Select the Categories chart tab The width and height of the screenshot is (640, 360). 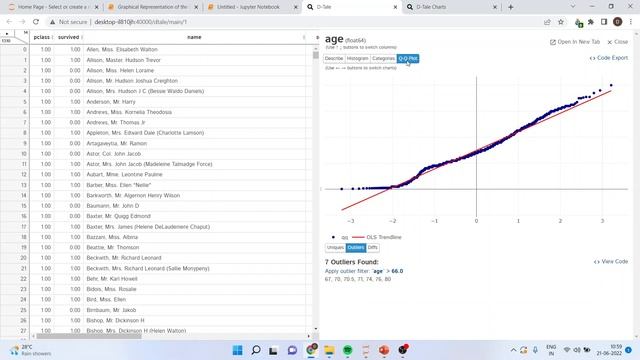(383, 59)
